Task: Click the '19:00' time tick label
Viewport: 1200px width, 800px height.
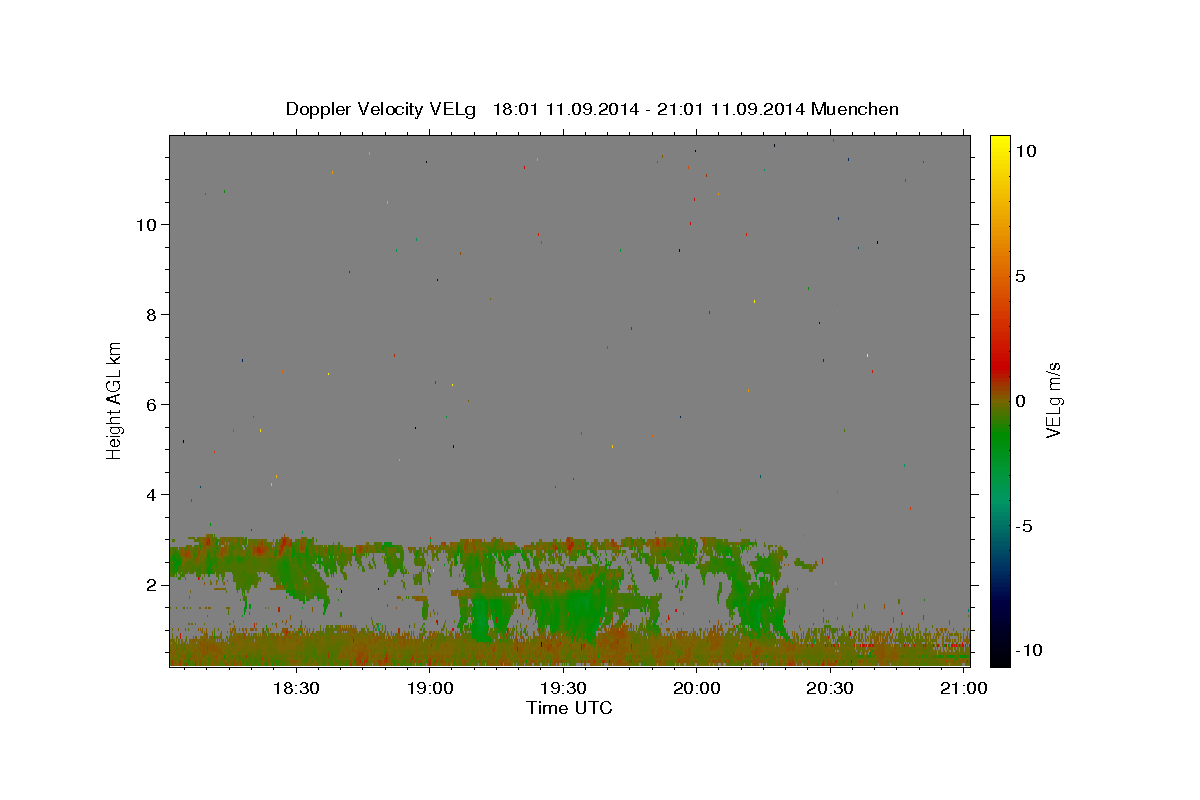Action: (430, 688)
